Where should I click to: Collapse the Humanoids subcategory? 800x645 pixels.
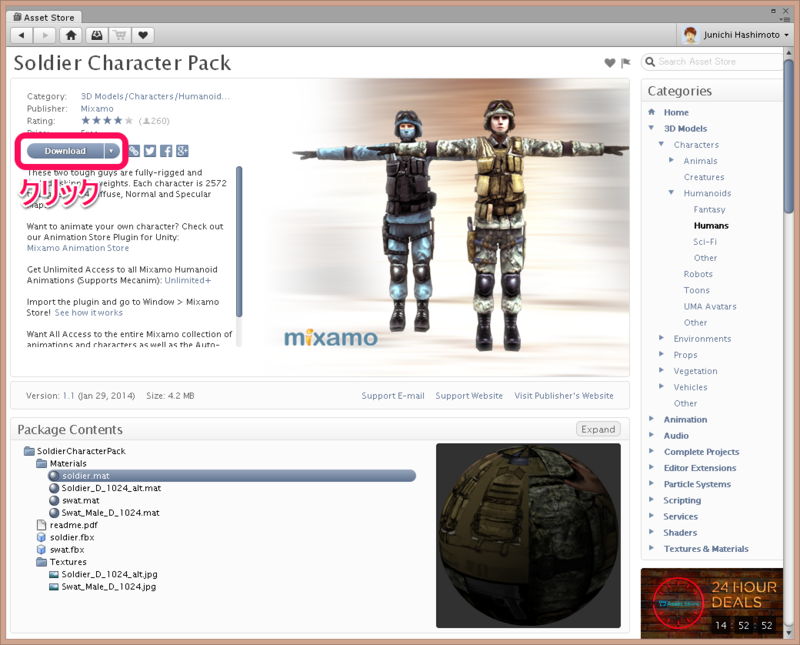(x=671, y=193)
